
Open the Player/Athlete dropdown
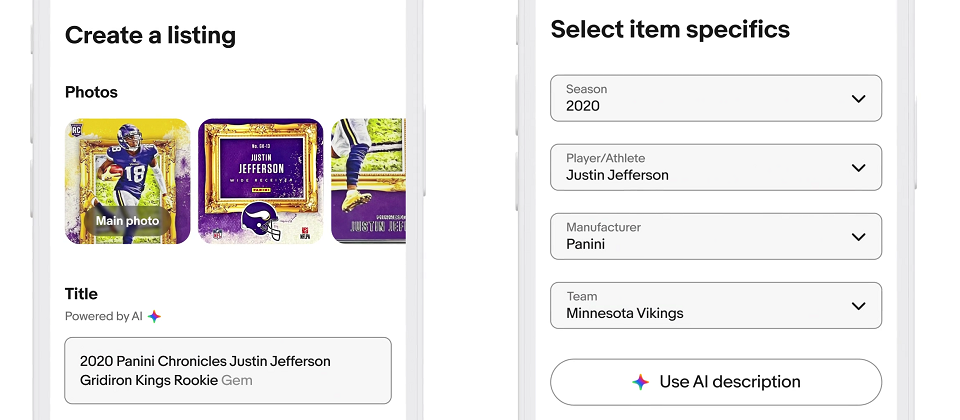tap(716, 168)
